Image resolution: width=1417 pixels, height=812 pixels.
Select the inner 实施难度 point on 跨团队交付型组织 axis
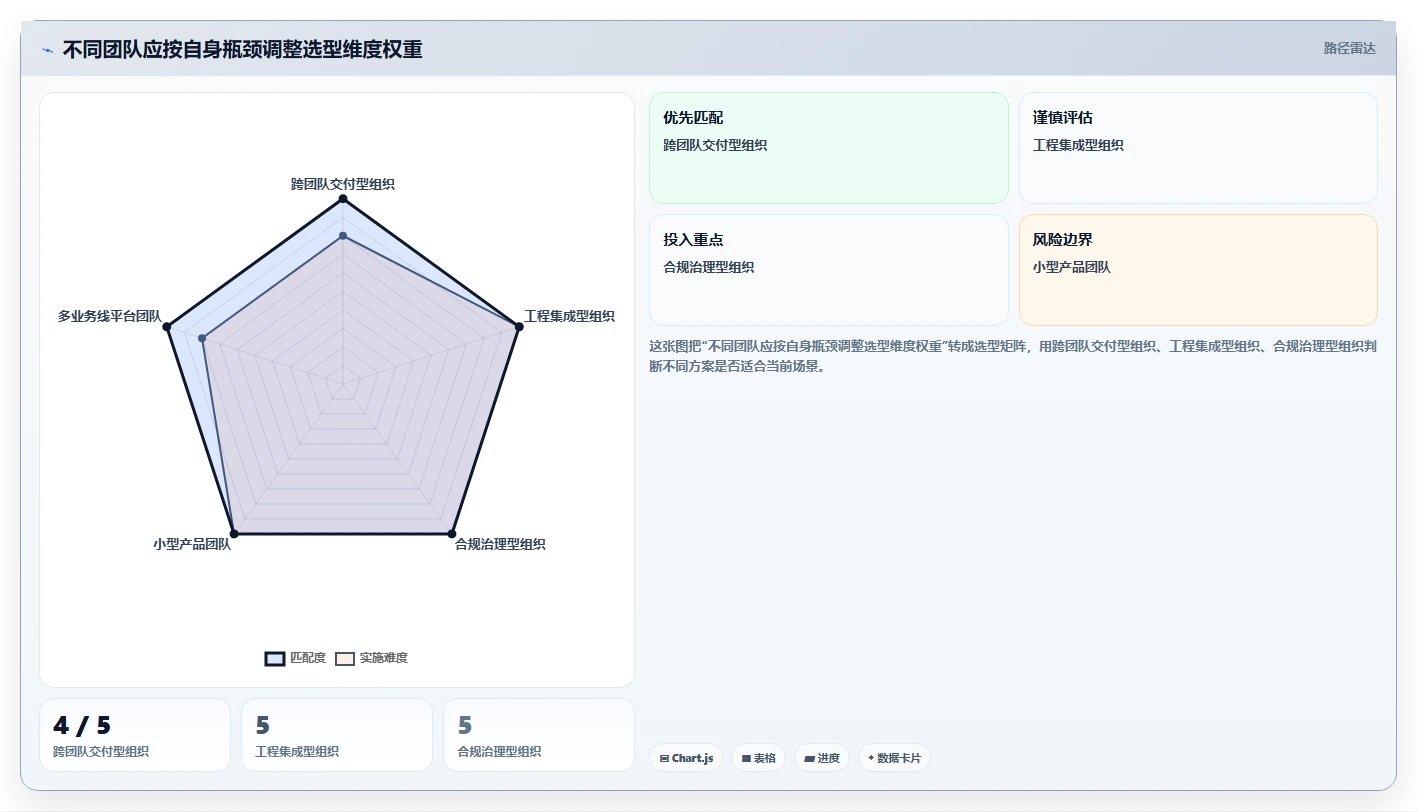coord(343,236)
